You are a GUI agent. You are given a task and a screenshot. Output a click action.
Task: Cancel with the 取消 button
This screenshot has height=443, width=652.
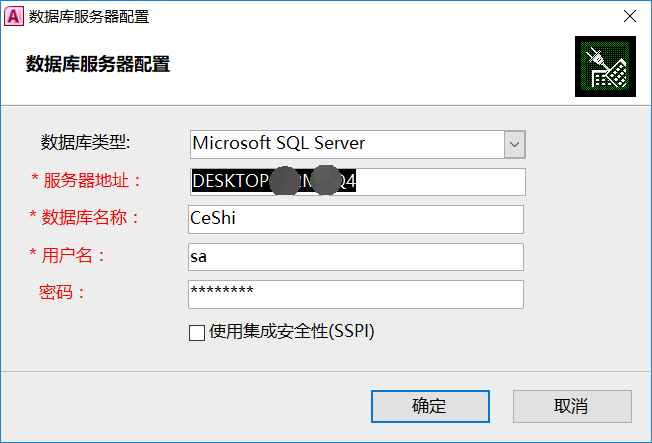coord(572,406)
